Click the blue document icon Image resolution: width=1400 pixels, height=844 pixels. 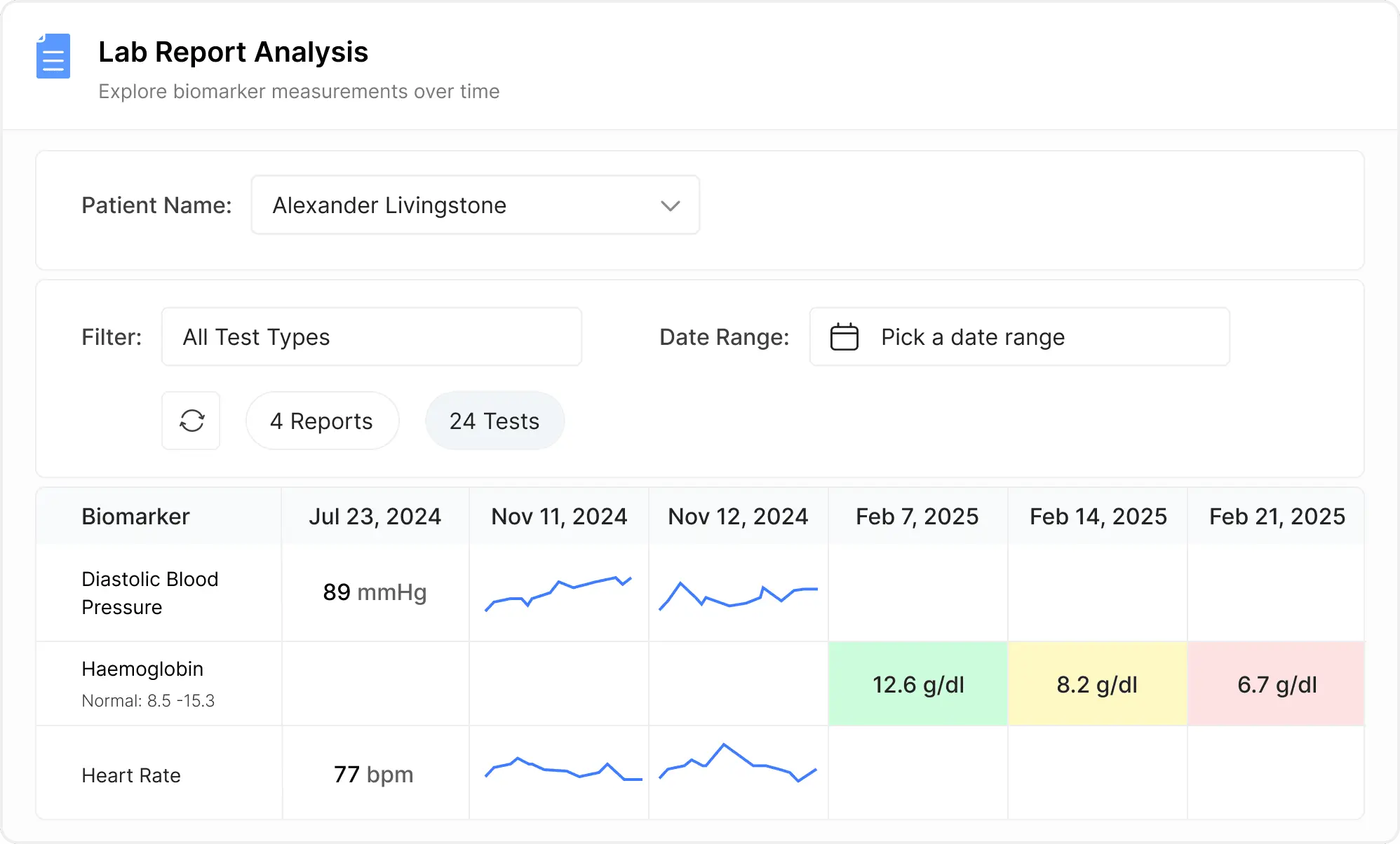point(53,56)
